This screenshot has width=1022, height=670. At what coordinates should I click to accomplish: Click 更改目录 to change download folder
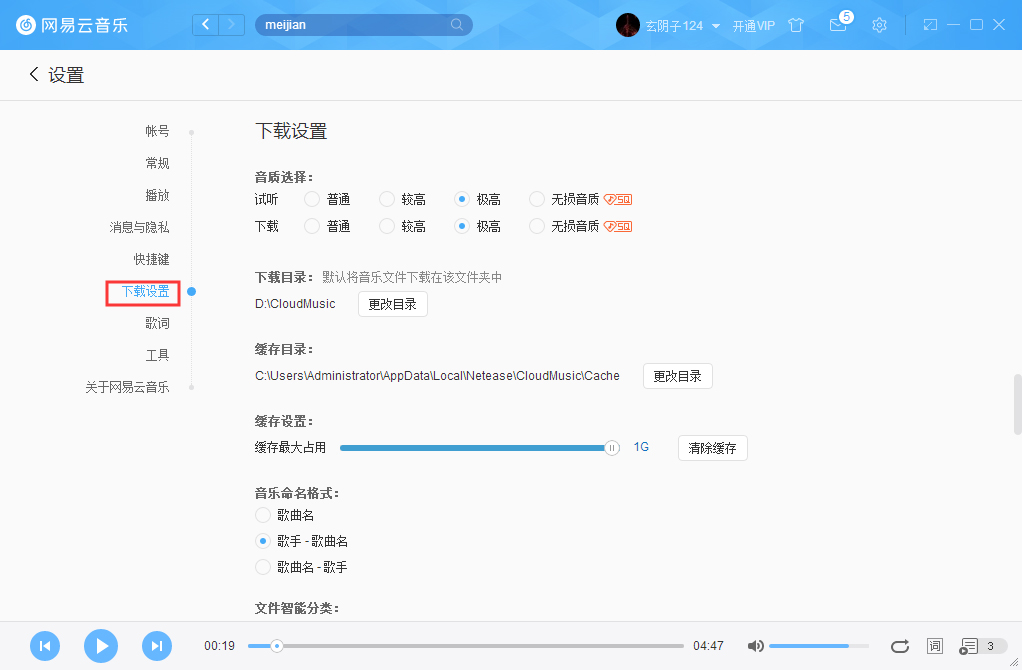(x=392, y=304)
